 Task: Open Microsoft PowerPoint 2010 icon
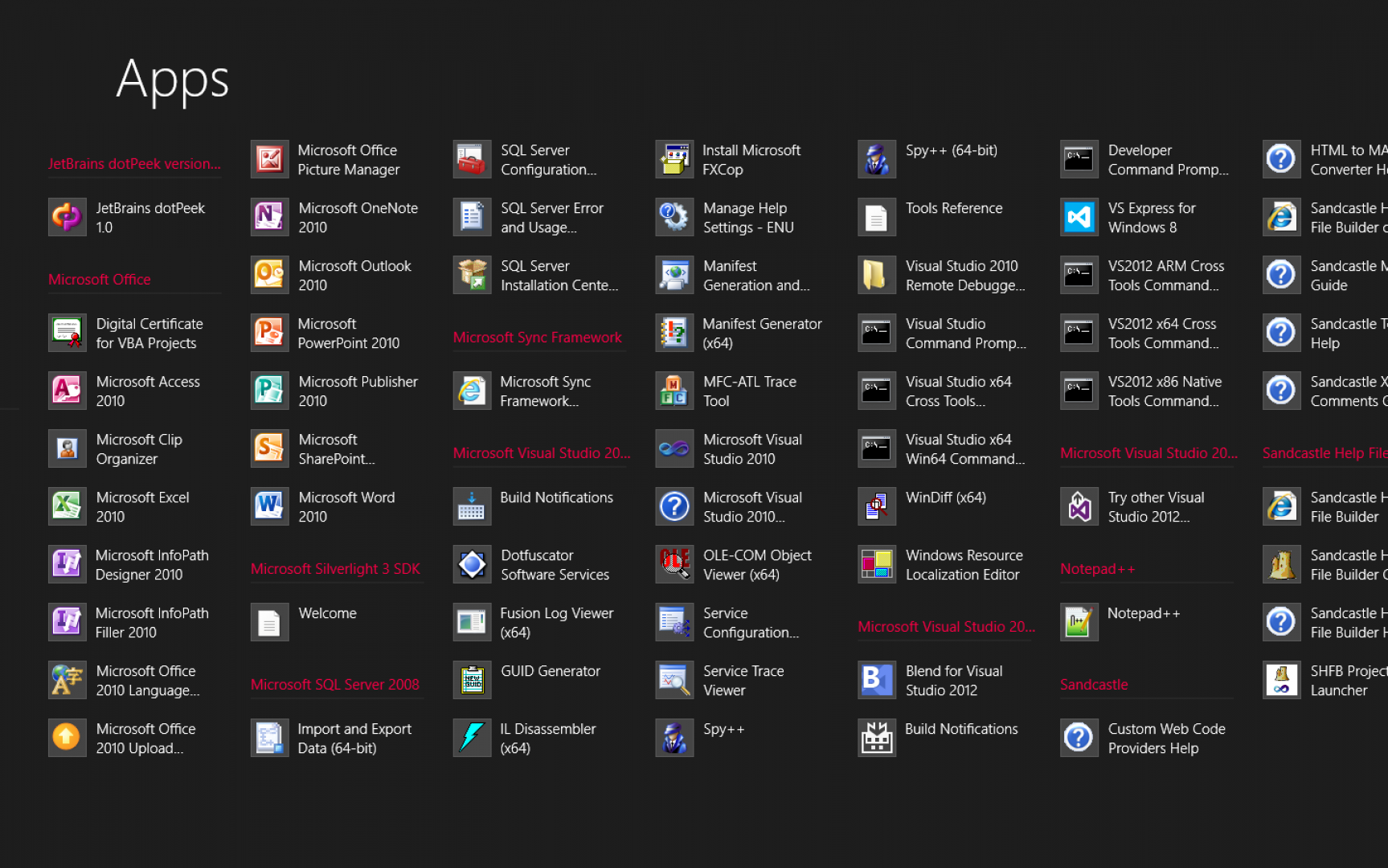pos(270,334)
